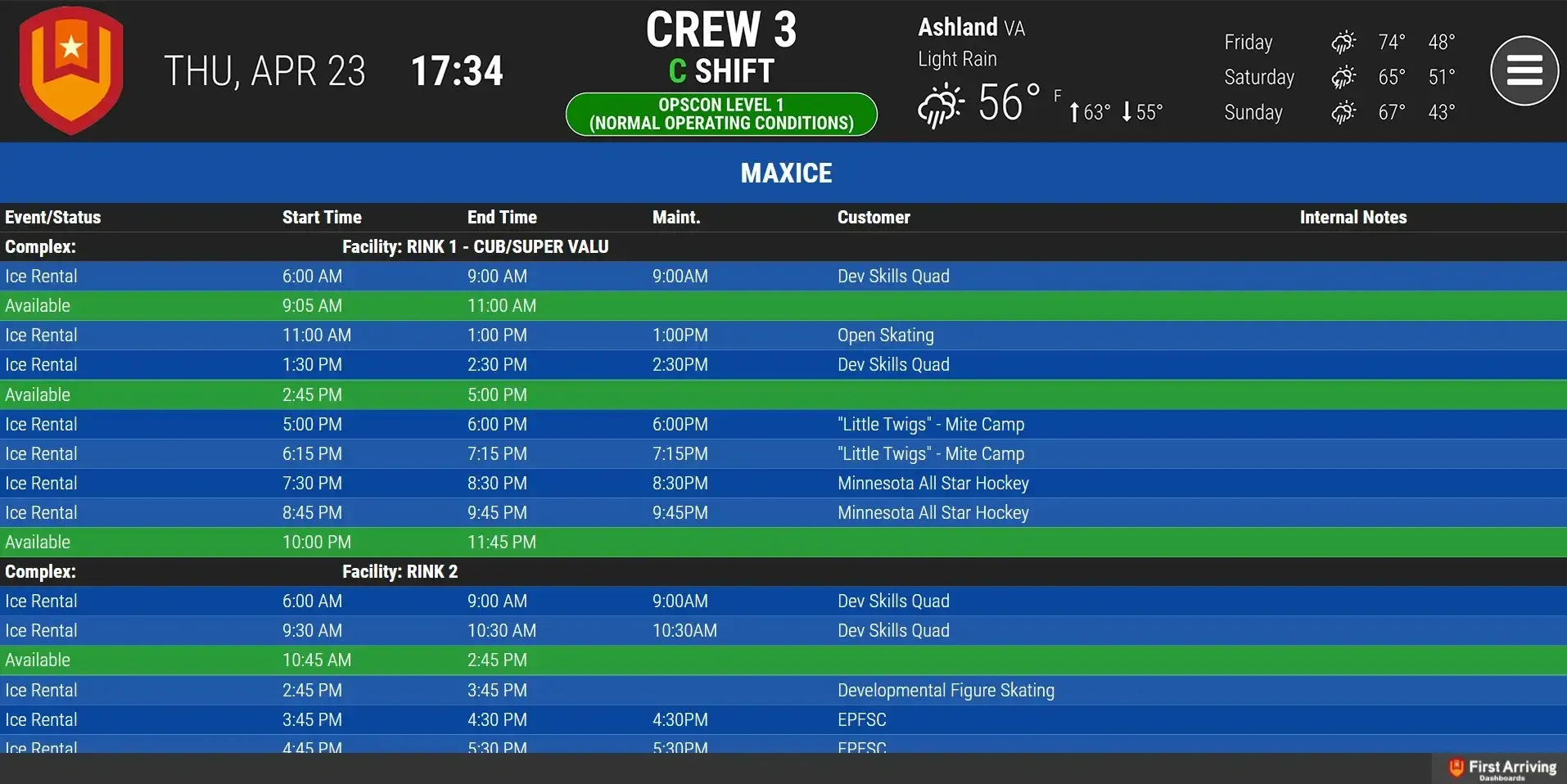Click the OPSCON Level 1 status badge

click(721, 114)
